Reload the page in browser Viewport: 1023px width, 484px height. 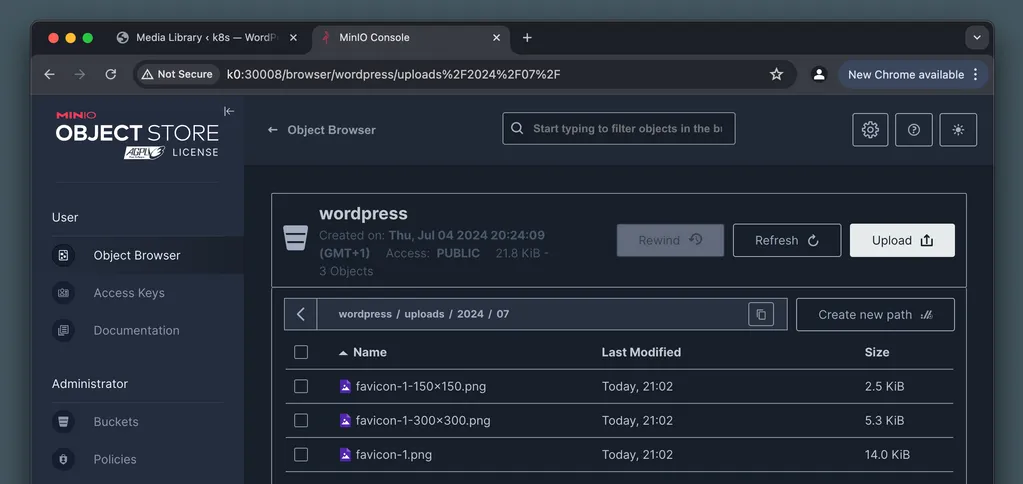(111, 74)
